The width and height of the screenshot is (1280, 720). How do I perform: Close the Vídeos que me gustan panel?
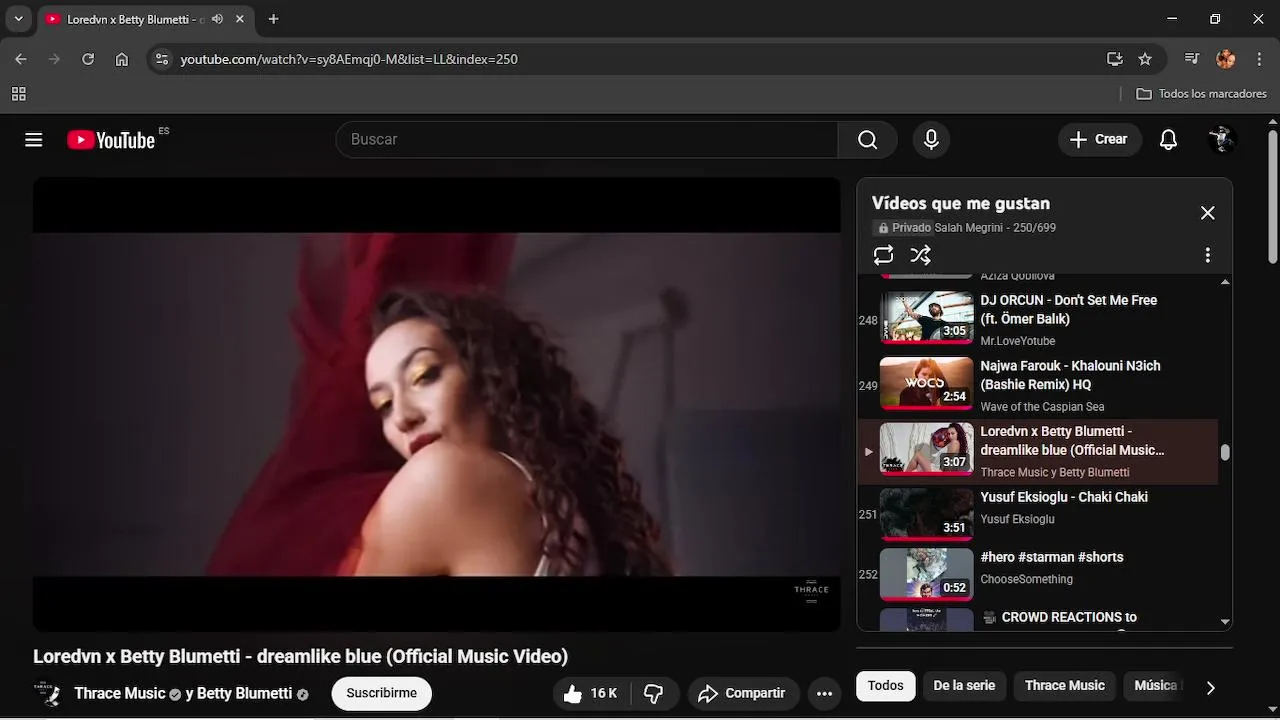coord(1207,213)
